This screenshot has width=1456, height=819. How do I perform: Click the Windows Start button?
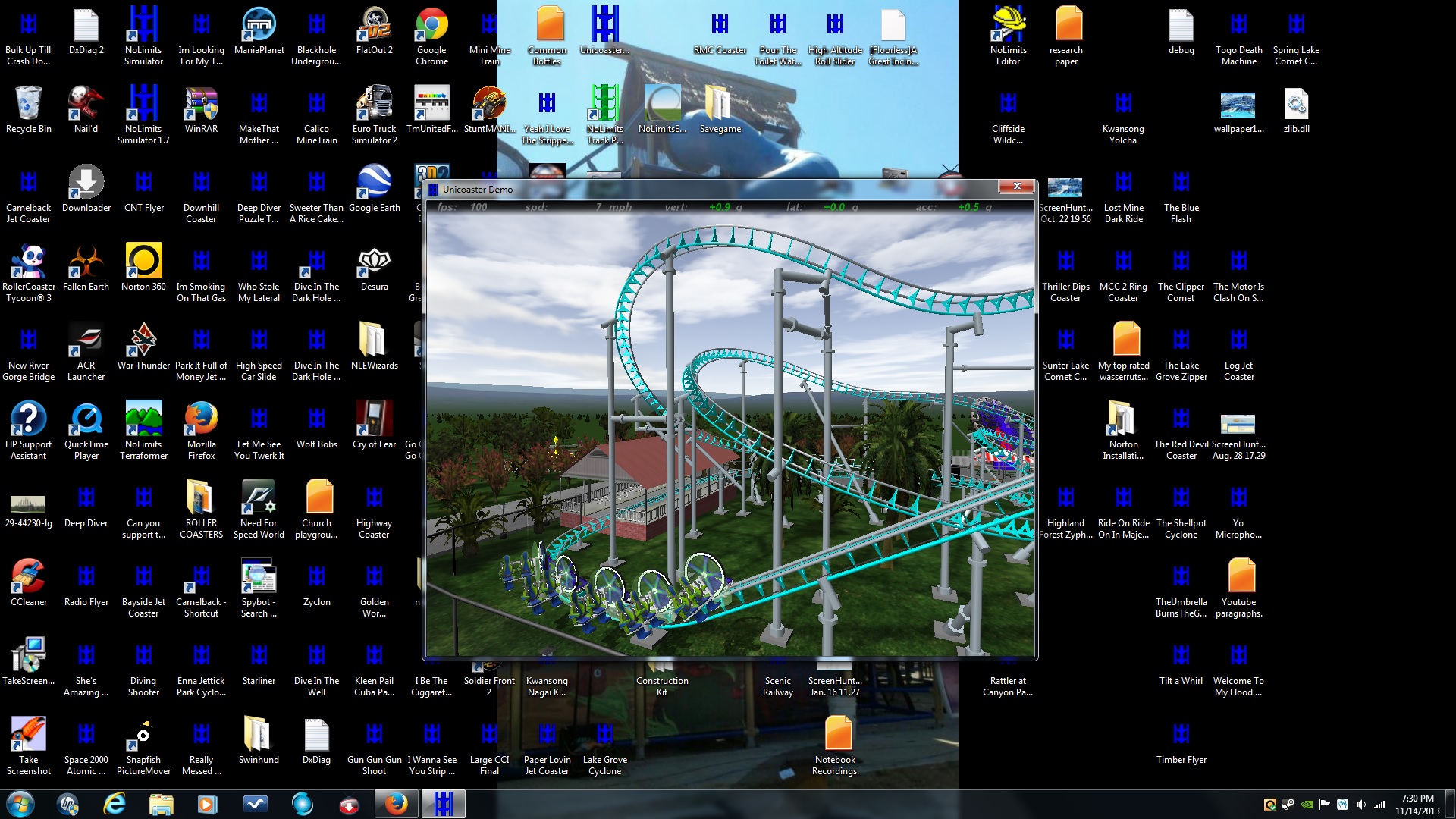click(x=20, y=804)
